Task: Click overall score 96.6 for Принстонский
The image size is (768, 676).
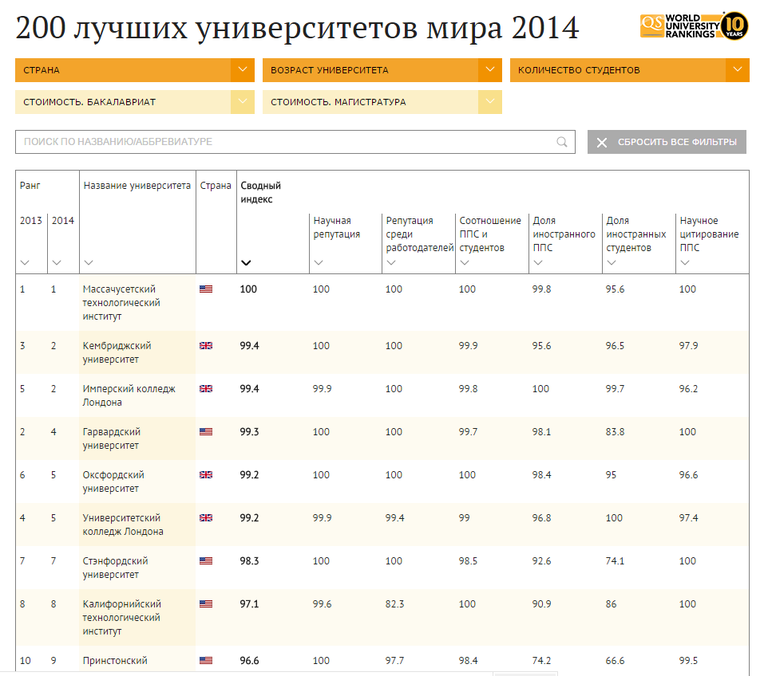Action: point(249,661)
